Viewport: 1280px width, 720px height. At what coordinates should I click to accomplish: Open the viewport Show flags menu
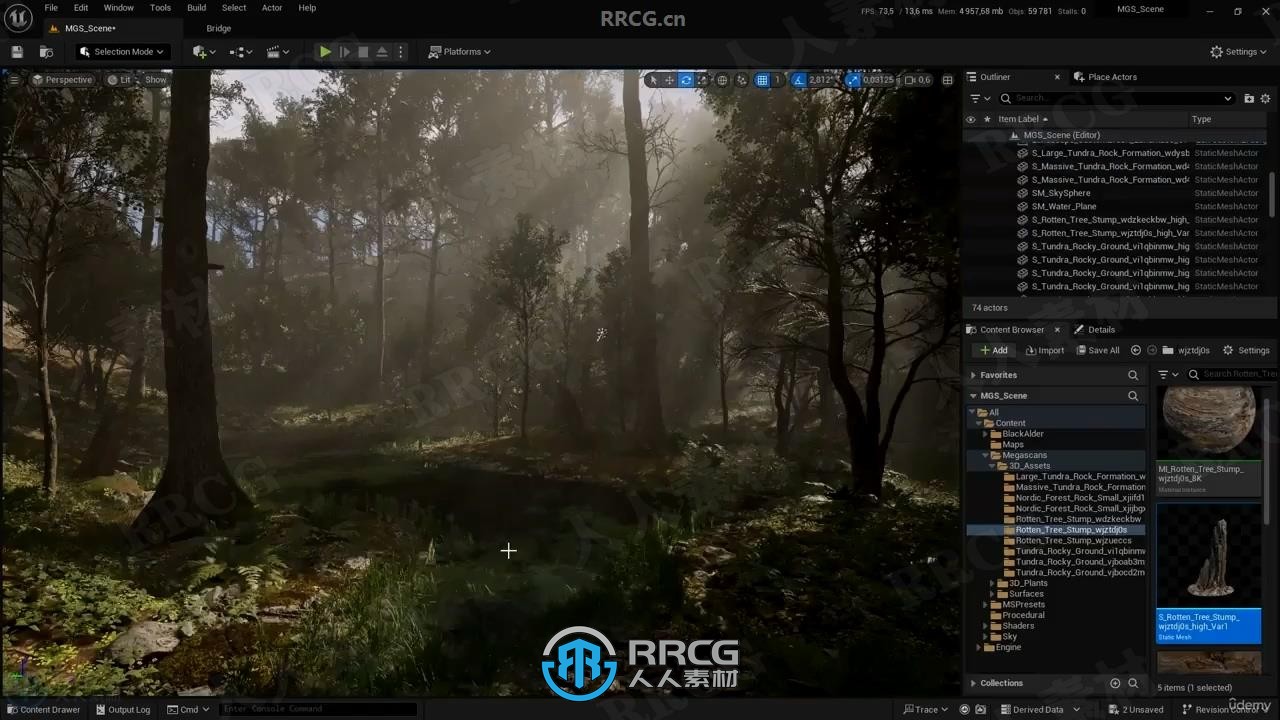[156, 80]
